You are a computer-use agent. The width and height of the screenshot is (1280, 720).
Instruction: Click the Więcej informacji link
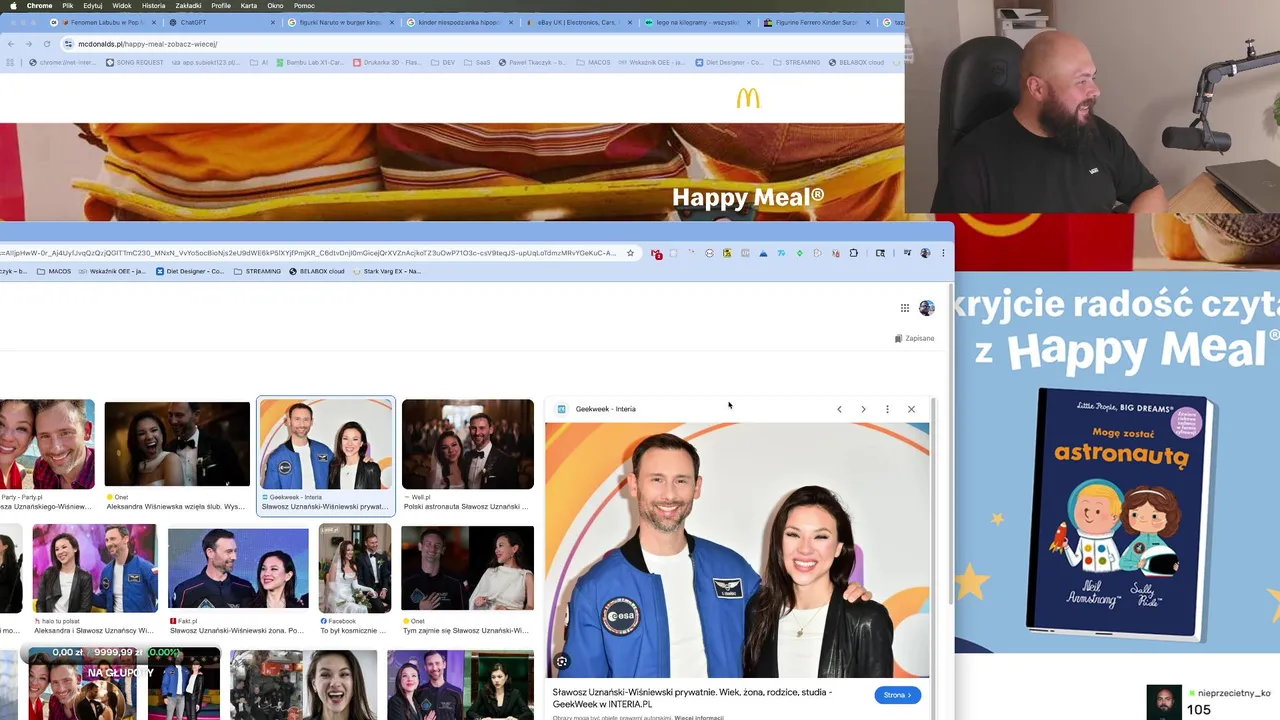[698, 717]
